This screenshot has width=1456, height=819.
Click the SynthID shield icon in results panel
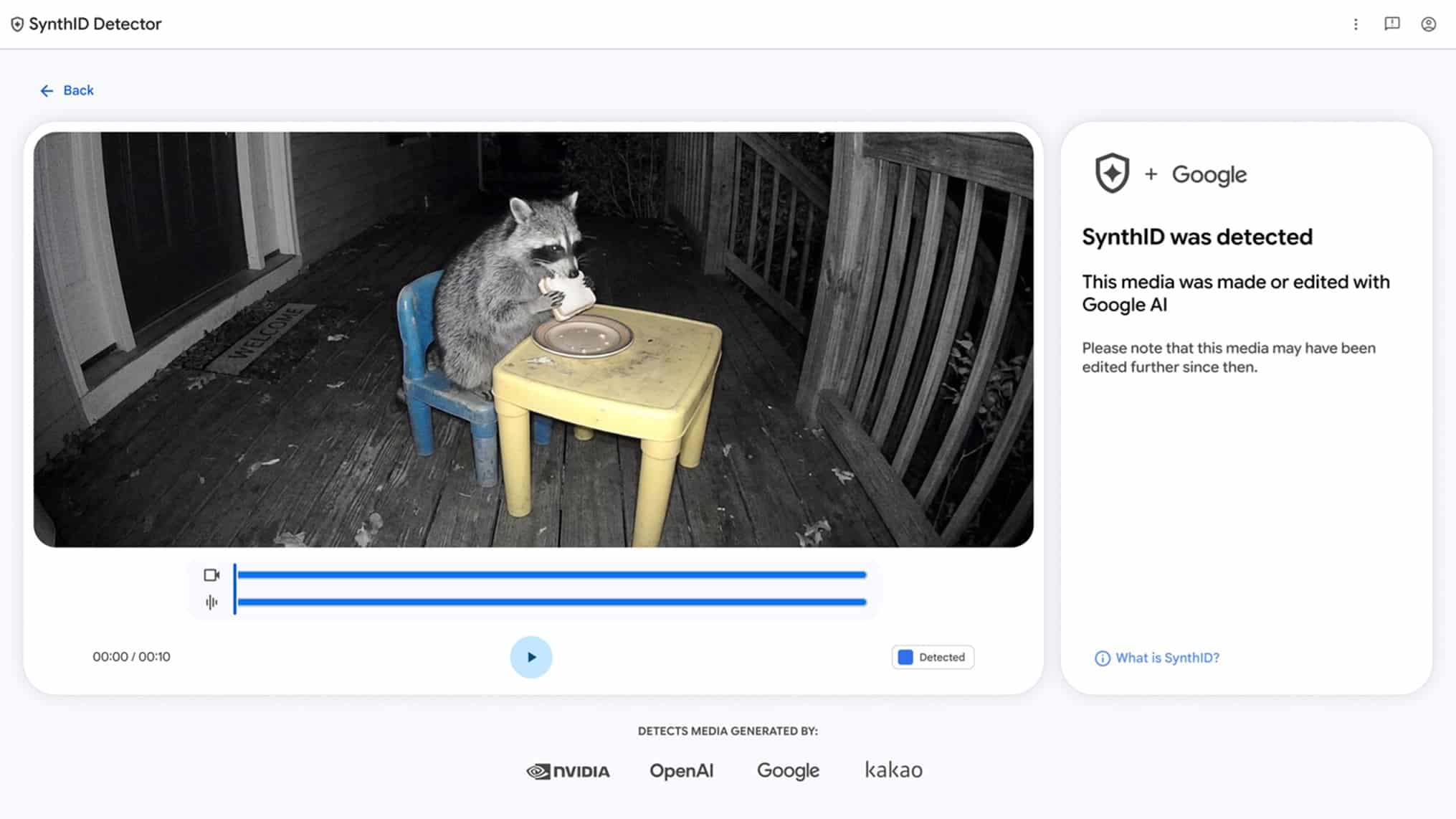pos(1112,174)
